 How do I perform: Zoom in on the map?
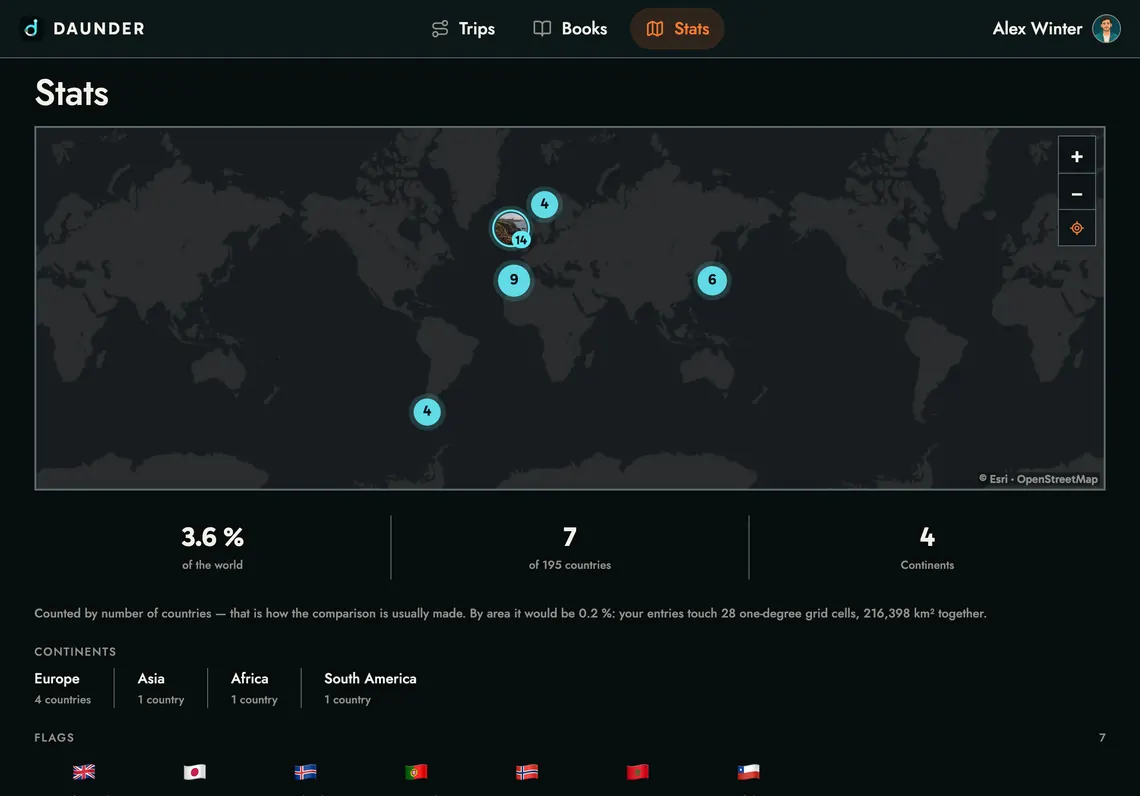[x=1077, y=156]
